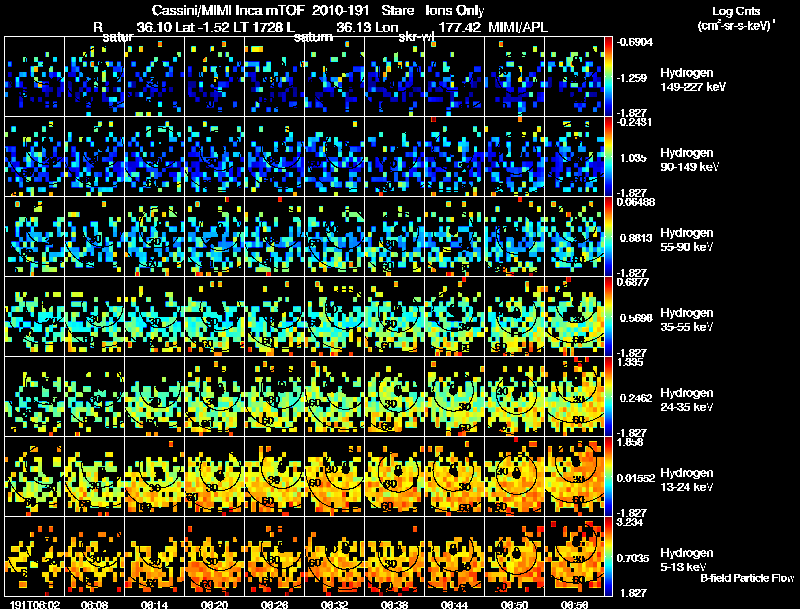Select the (cm²-sr-s-keV) units label
This screenshot has height=609, width=800.
(x=736, y=25)
